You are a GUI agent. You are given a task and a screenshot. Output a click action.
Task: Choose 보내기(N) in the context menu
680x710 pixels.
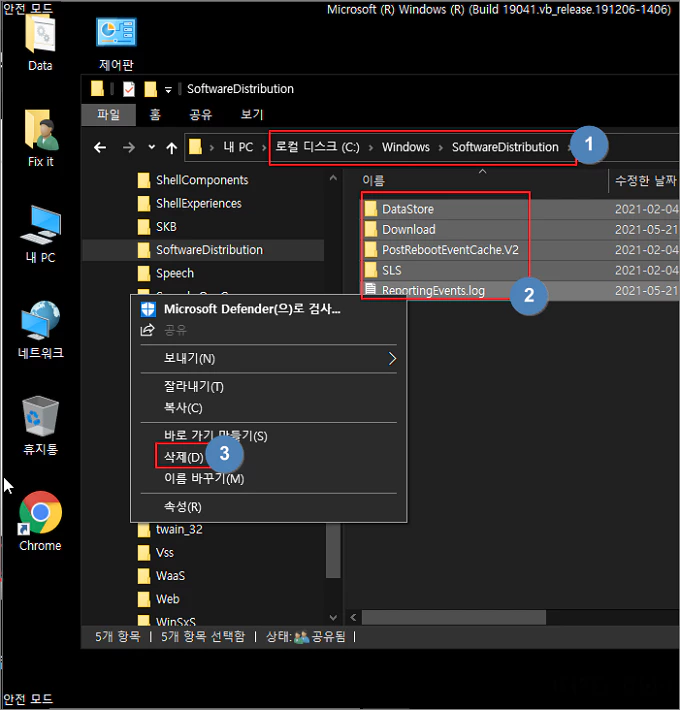point(269,359)
